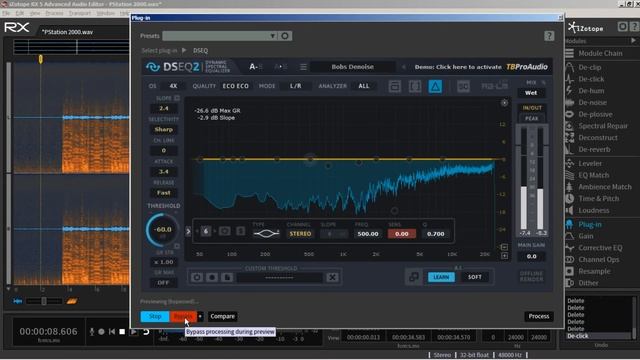Image resolution: width=640 pixels, height=360 pixels.
Task: Change the MODE L/R setting
Action: point(296,86)
